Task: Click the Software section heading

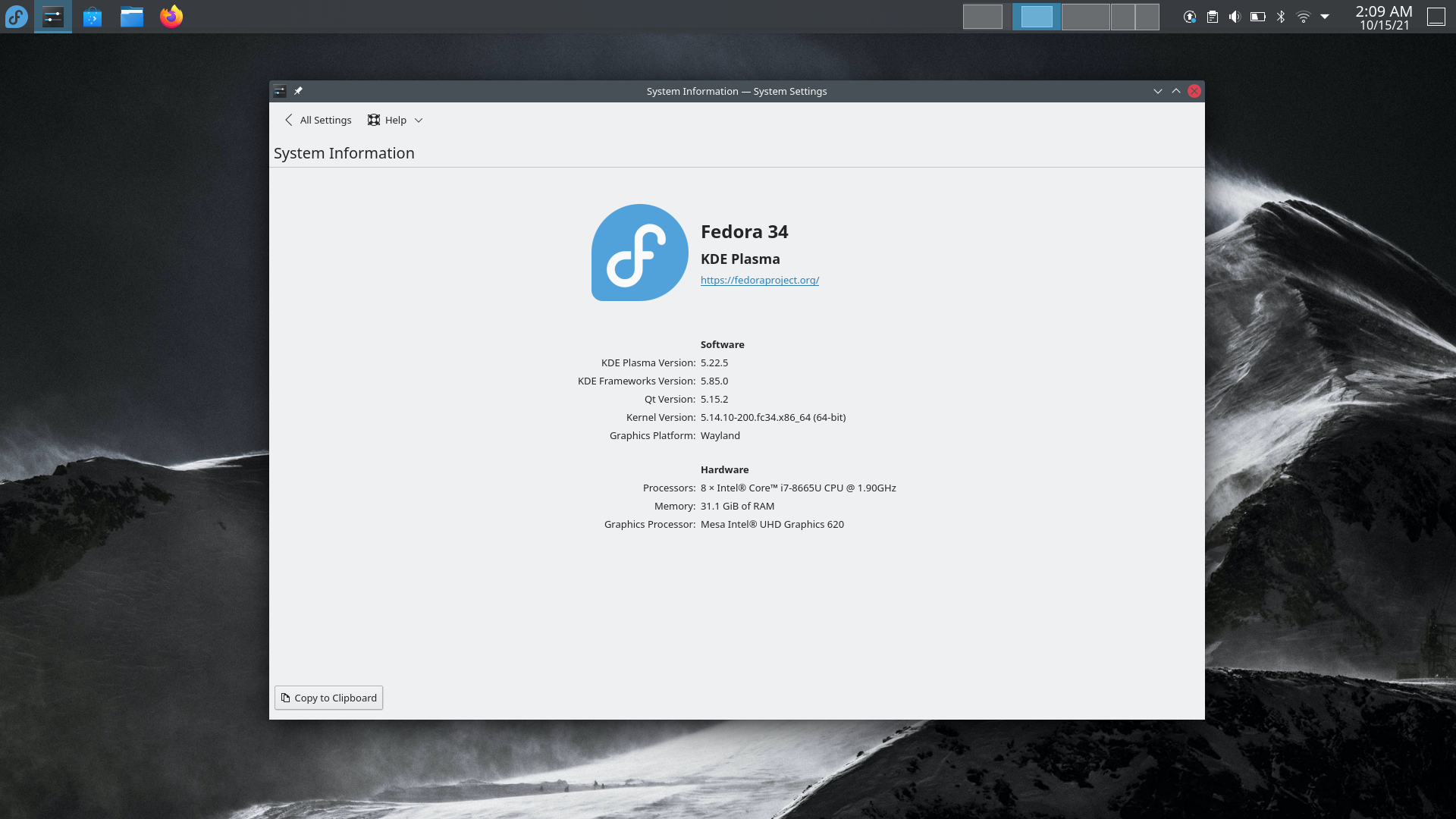Action: [723, 344]
